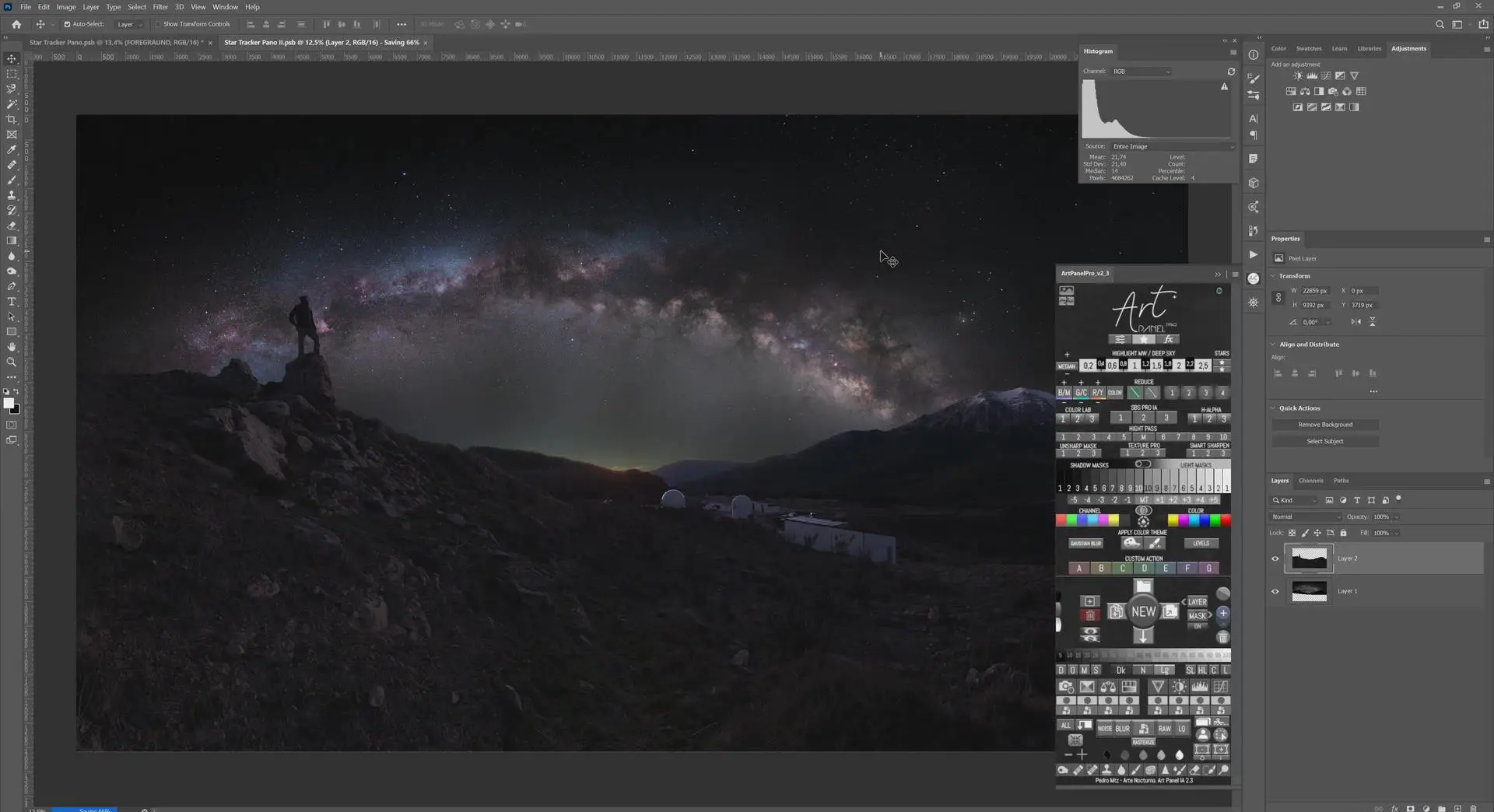Switch to the Channels tab
This screenshot has width=1494, height=812.
(1310, 481)
